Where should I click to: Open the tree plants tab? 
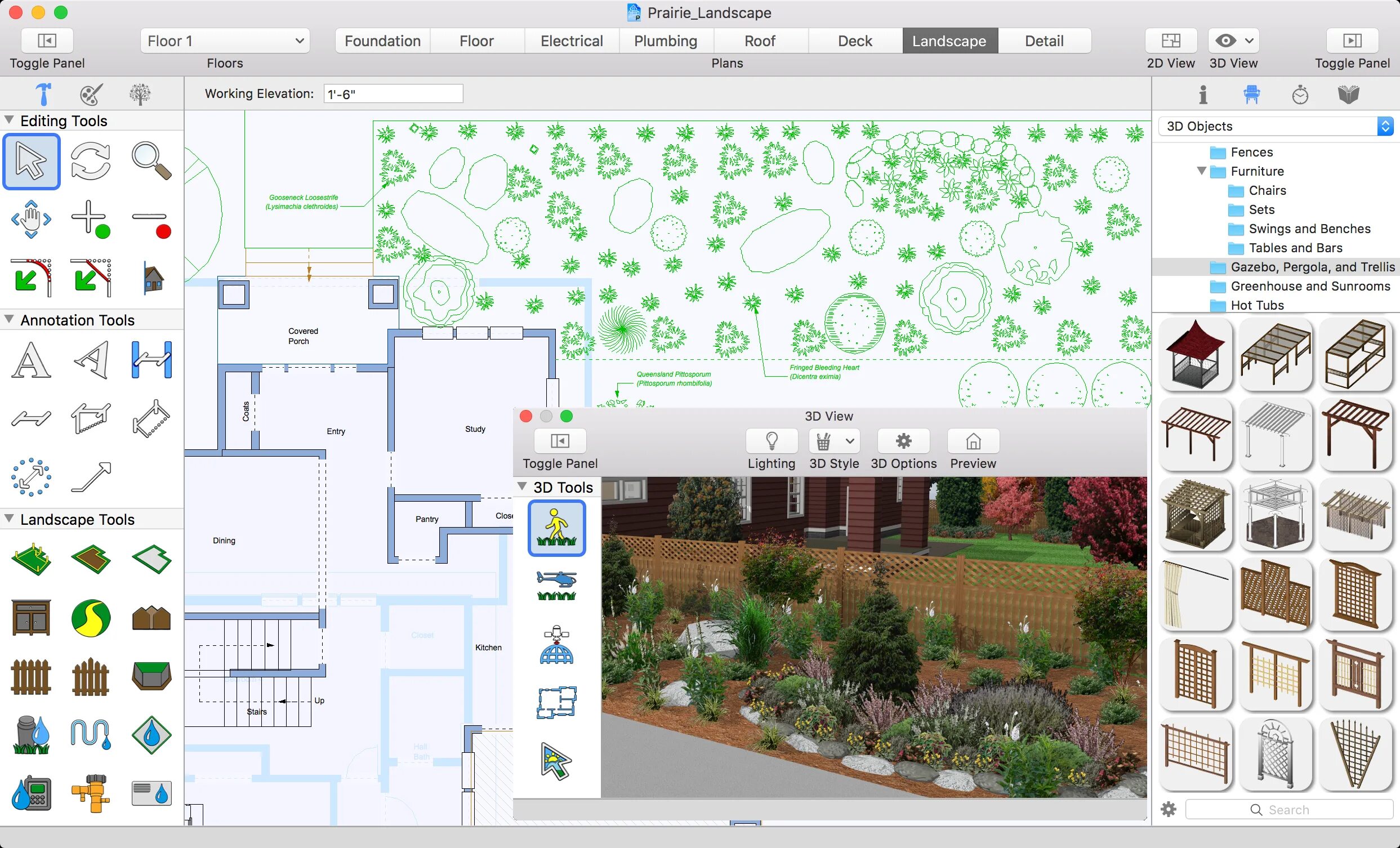click(140, 94)
